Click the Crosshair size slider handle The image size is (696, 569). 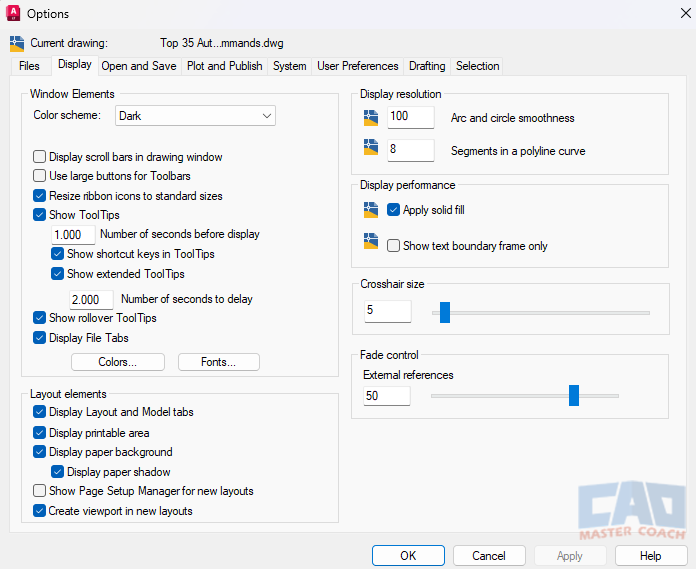[x=445, y=312]
